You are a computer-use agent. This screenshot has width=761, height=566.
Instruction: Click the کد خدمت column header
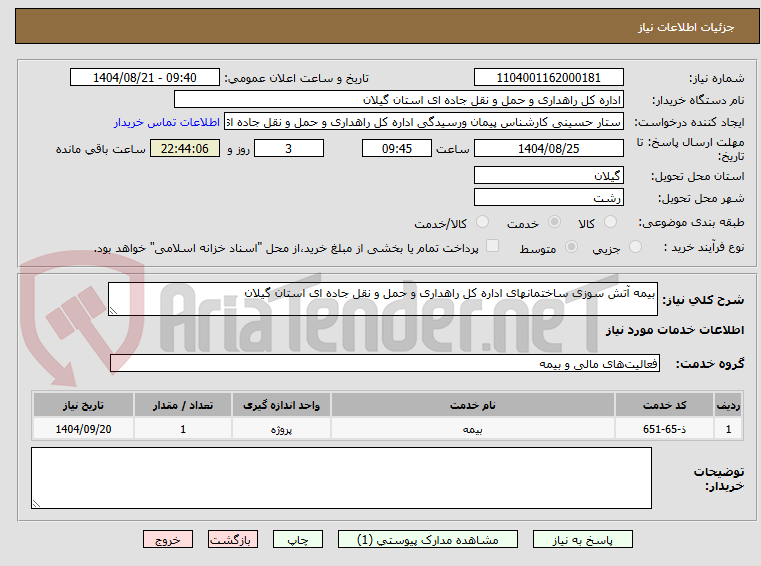click(x=664, y=405)
